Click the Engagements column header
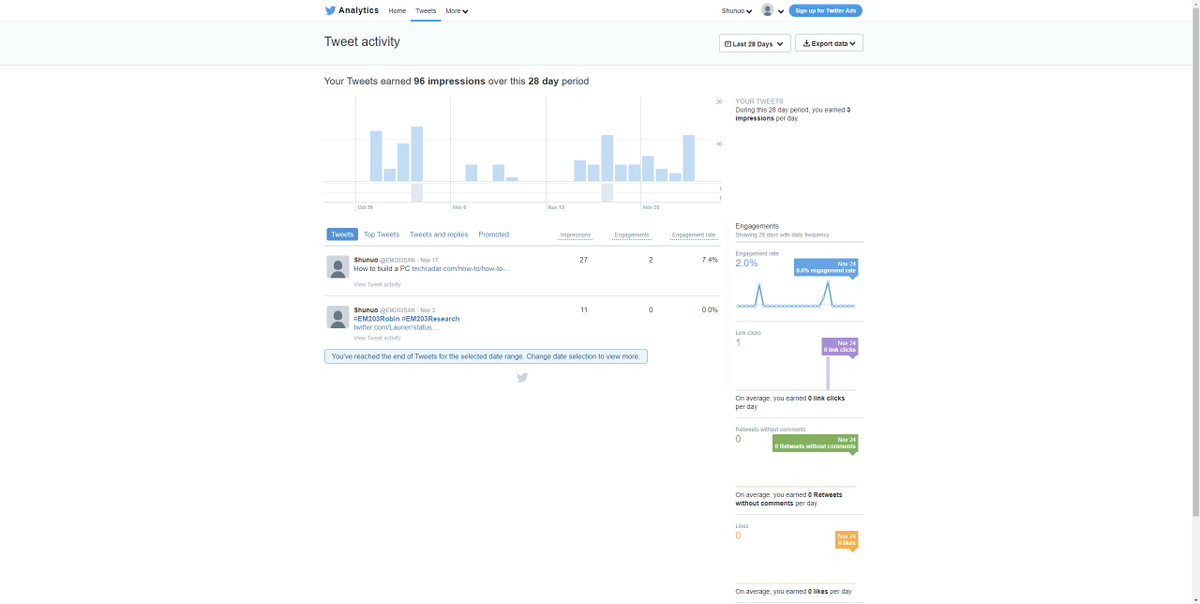The height and width of the screenshot is (604, 1200). (x=632, y=235)
